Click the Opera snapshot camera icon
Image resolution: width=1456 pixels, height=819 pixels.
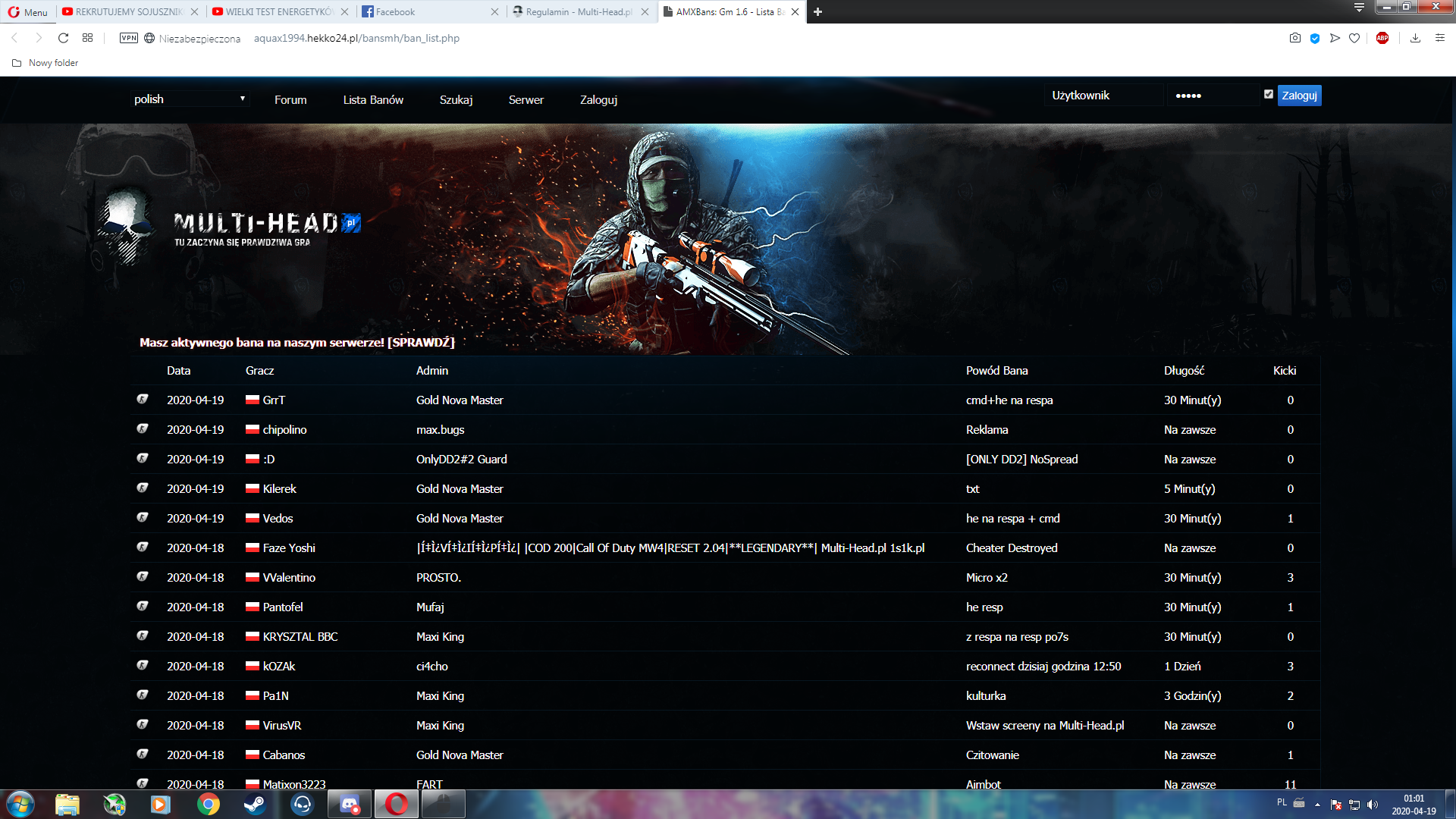click(x=1294, y=38)
